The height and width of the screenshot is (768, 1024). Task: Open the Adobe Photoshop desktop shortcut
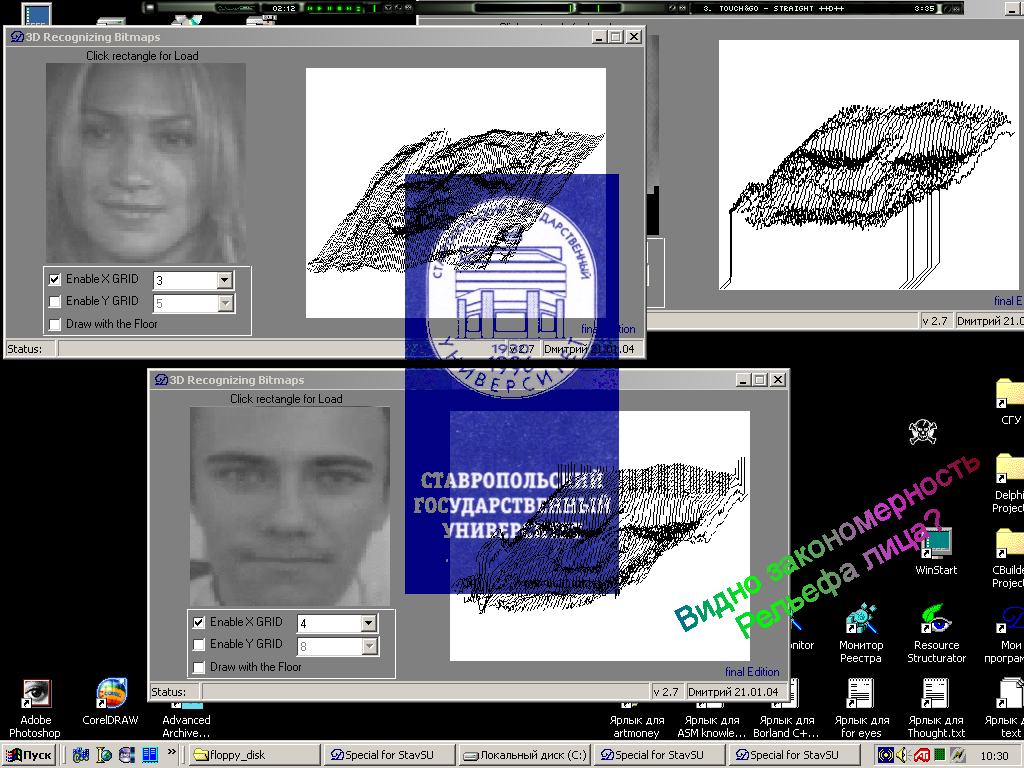36,694
